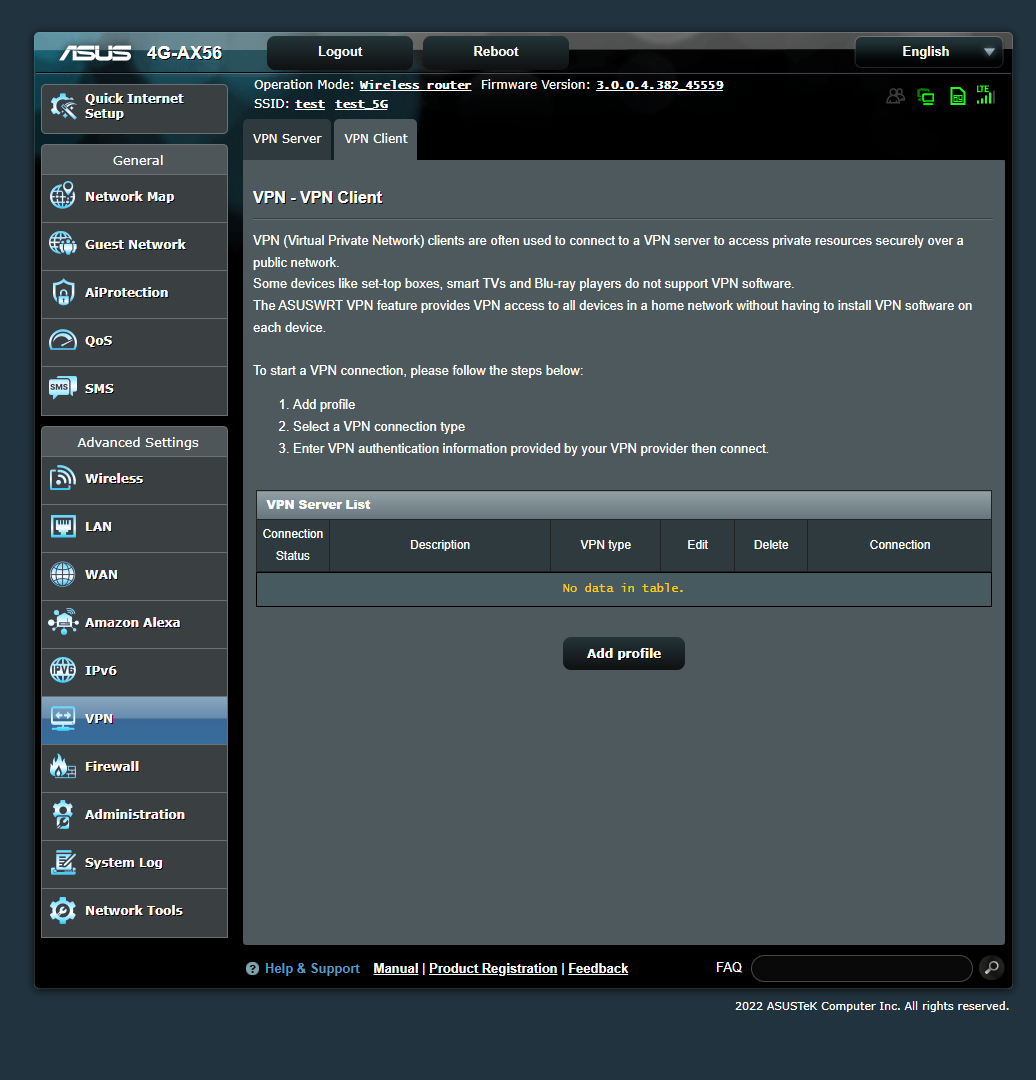The width and height of the screenshot is (1036, 1080).
Task: Click the Delete column header
Action: point(771,545)
